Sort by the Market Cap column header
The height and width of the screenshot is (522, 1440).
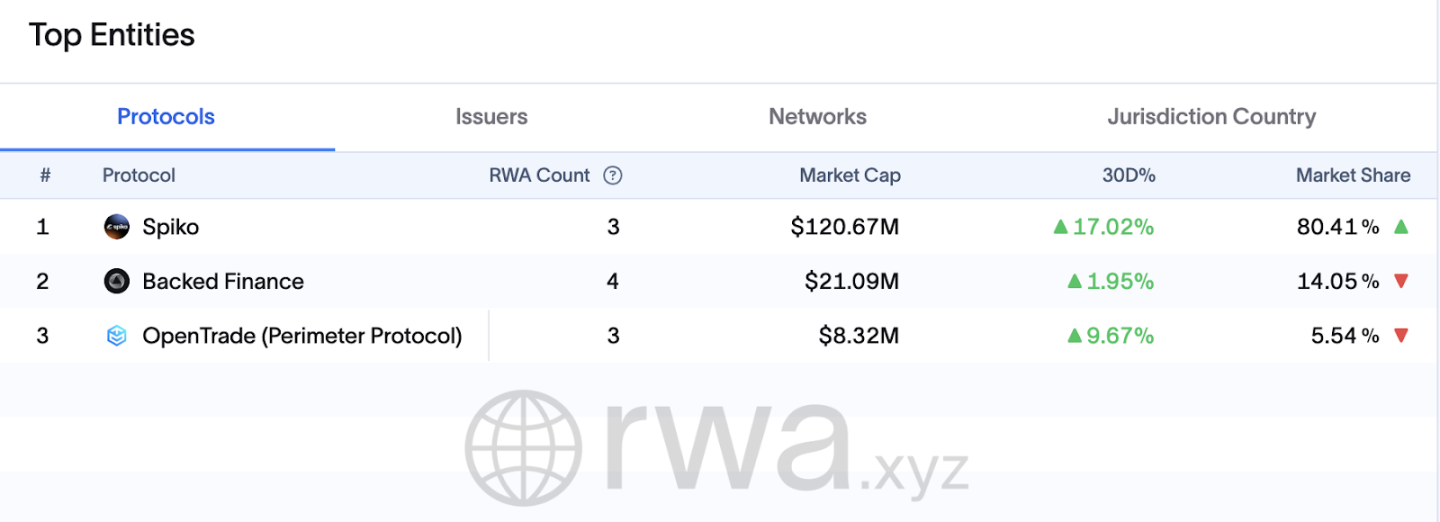tap(850, 175)
